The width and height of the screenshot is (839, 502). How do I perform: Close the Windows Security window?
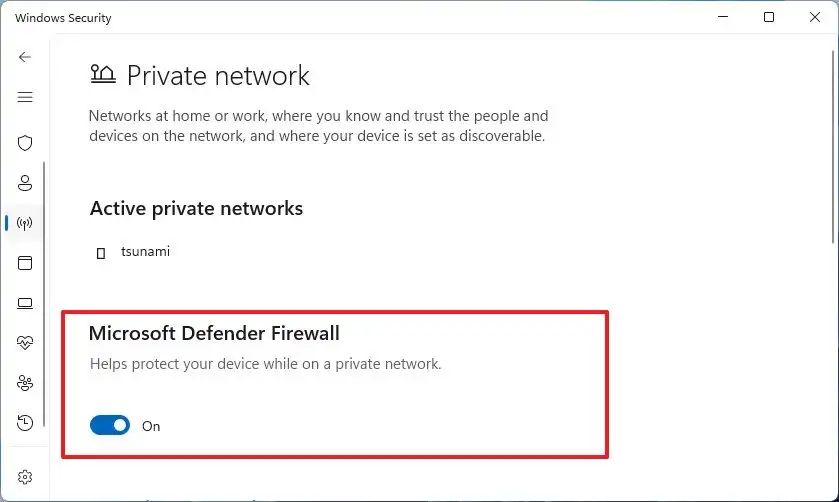pyautogui.click(x=814, y=17)
